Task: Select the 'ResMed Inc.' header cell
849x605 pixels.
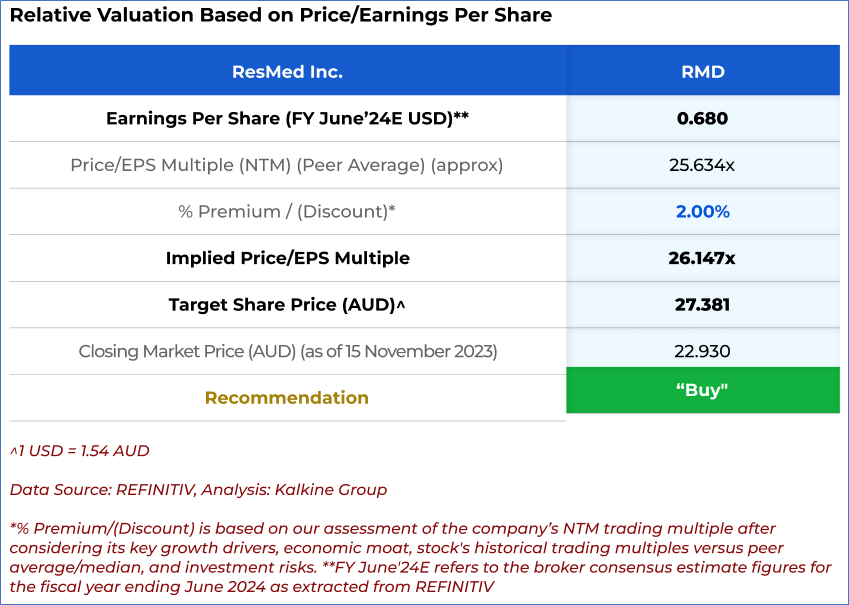Action: [287, 72]
